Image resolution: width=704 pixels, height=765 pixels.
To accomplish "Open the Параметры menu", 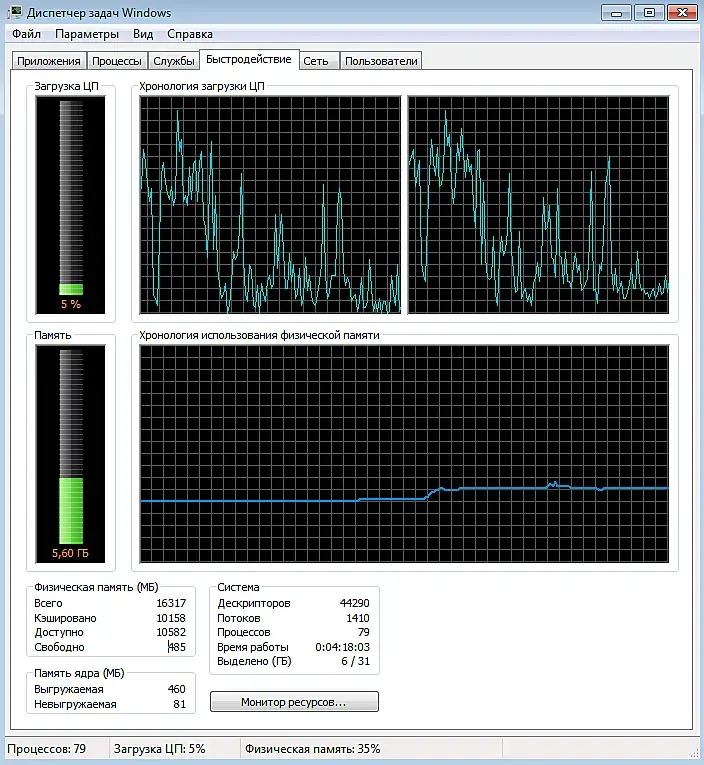I will (87, 34).
